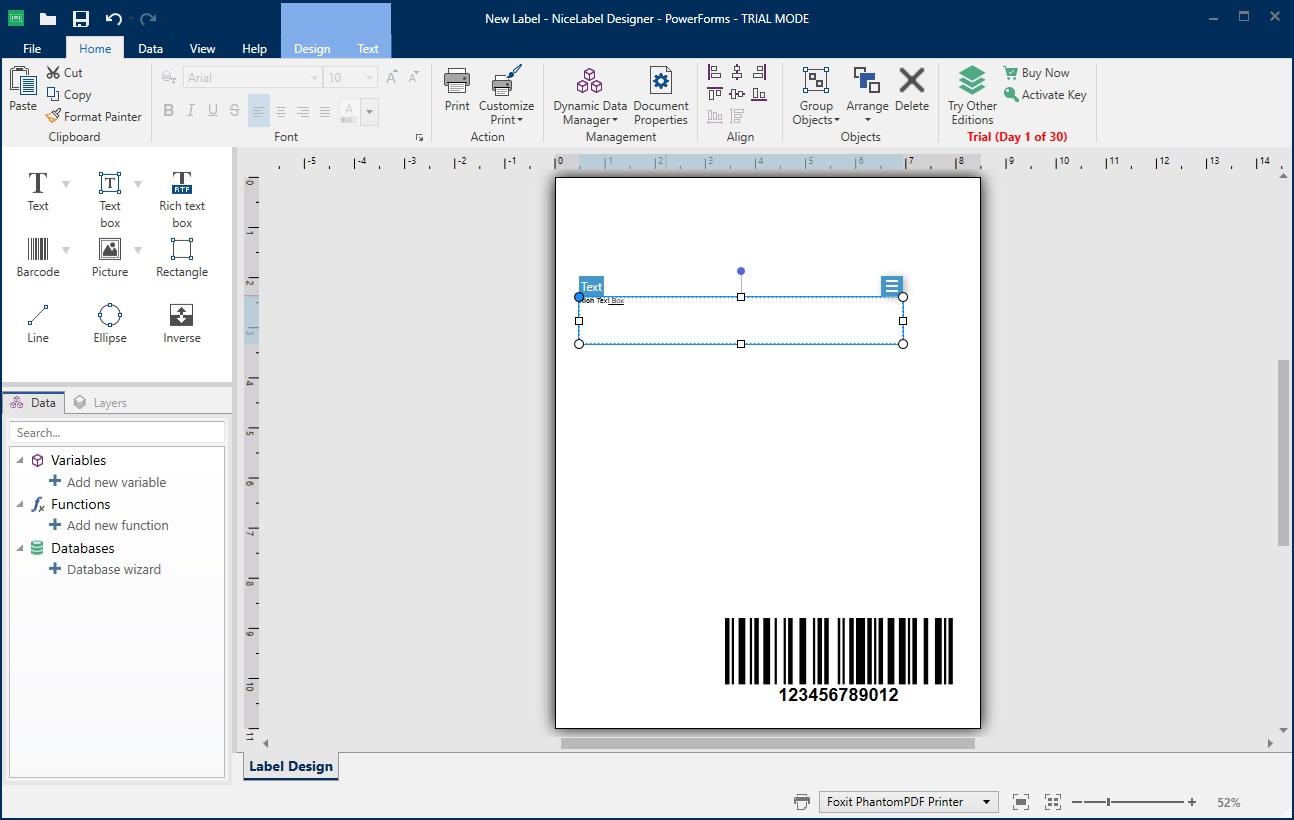Select the Text box tool
The height and width of the screenshot is (820, 1294).
coord(110,198)
